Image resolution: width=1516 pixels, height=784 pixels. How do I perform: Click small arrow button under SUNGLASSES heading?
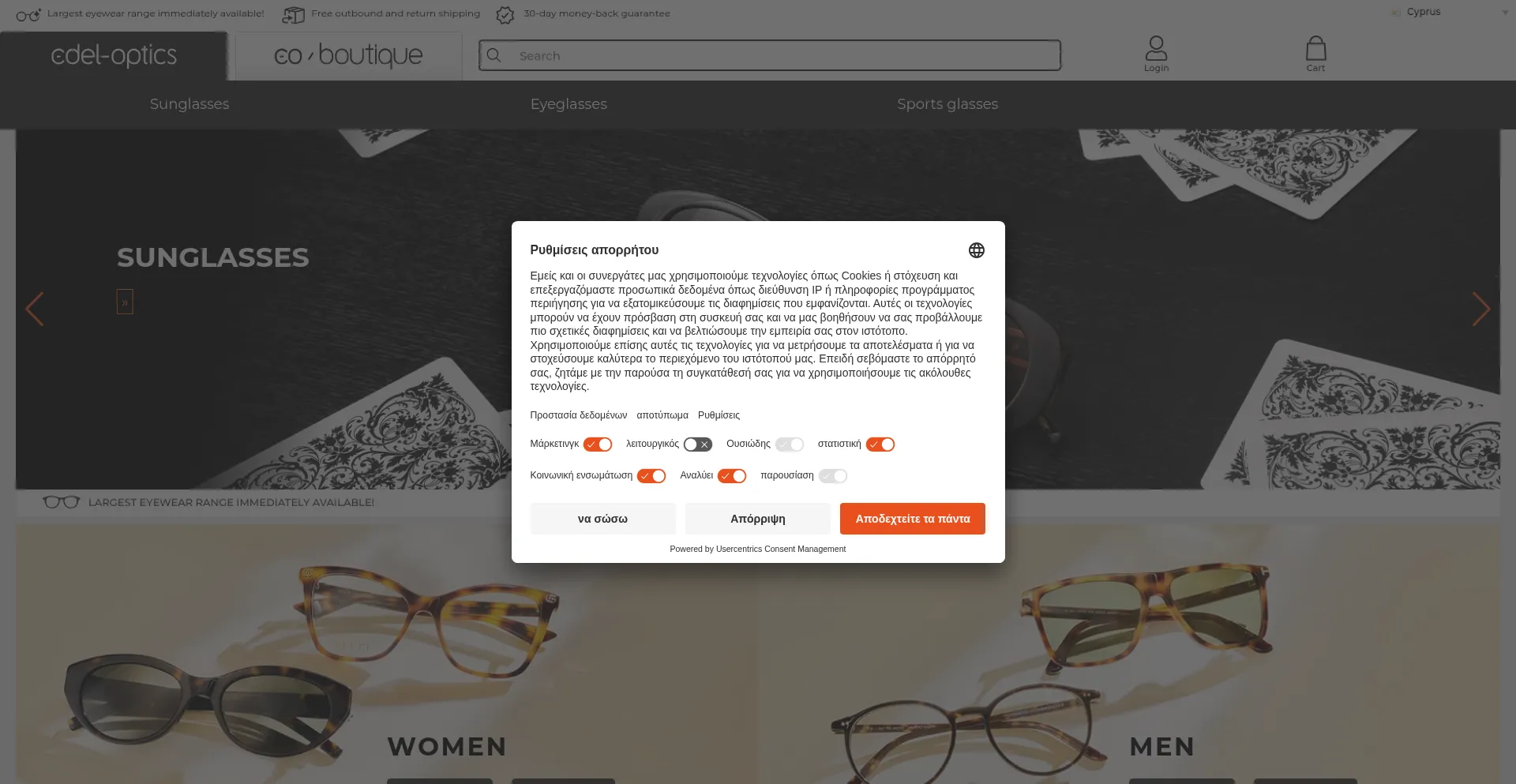125,302
